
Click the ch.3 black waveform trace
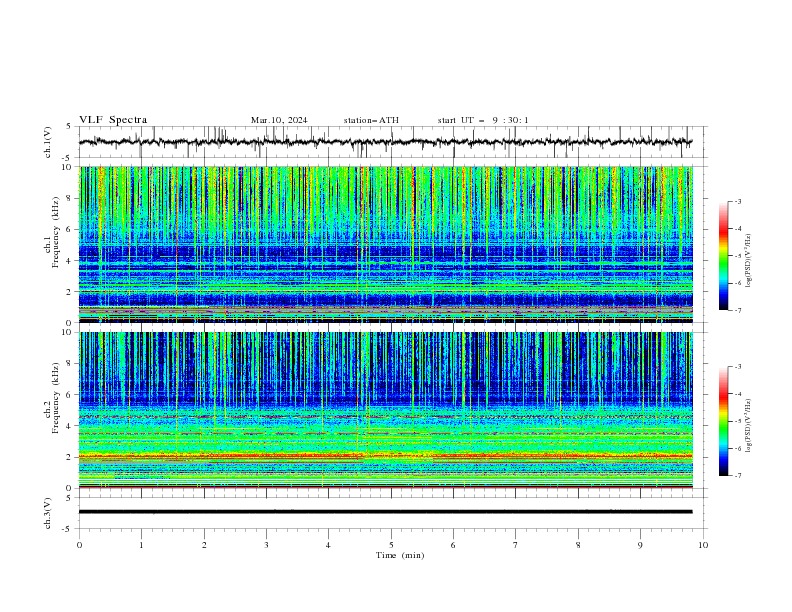[x=385, y=512]
